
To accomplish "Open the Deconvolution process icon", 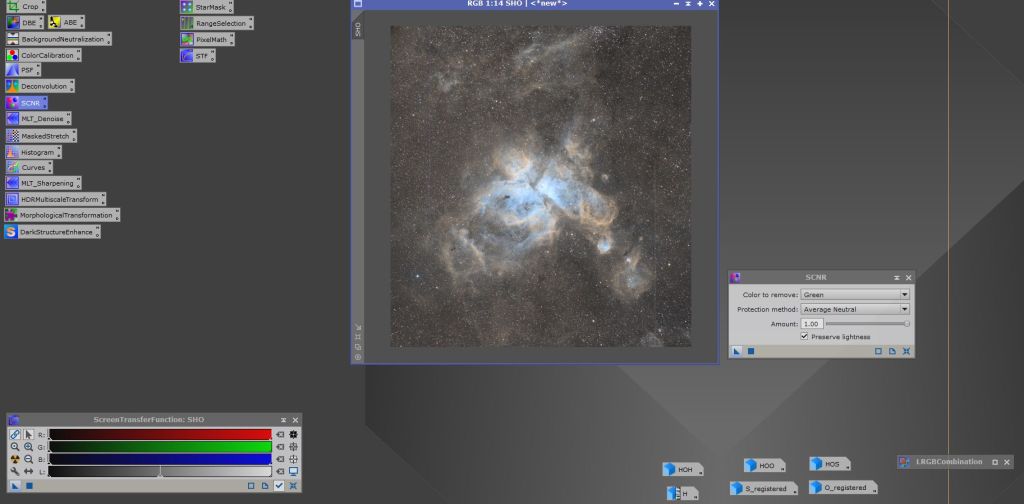I will [43, 87].
